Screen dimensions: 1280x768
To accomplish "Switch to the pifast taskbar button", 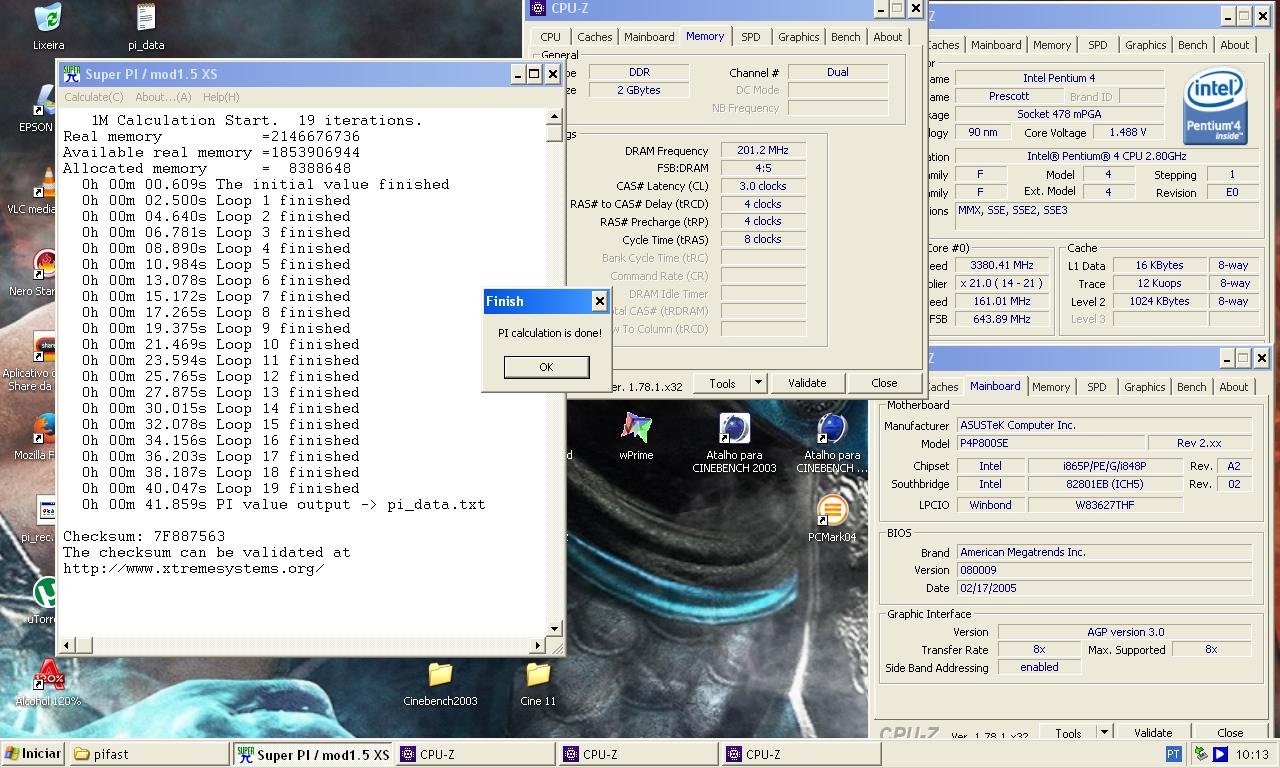I will 150,754.
